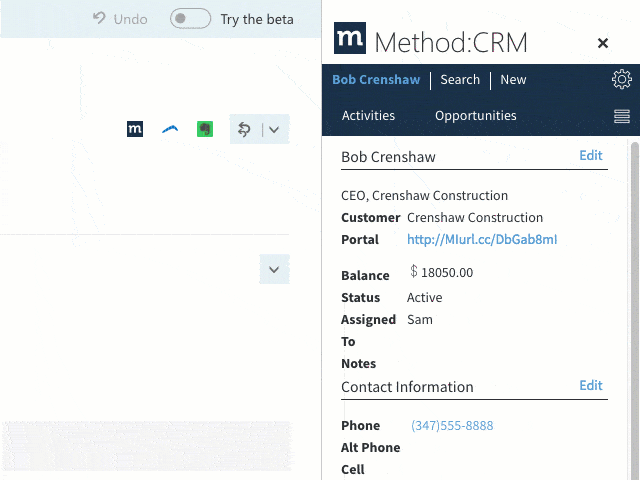640x480 pixels.
Task: Switch to the Activities tab
Action: point(368,116)
